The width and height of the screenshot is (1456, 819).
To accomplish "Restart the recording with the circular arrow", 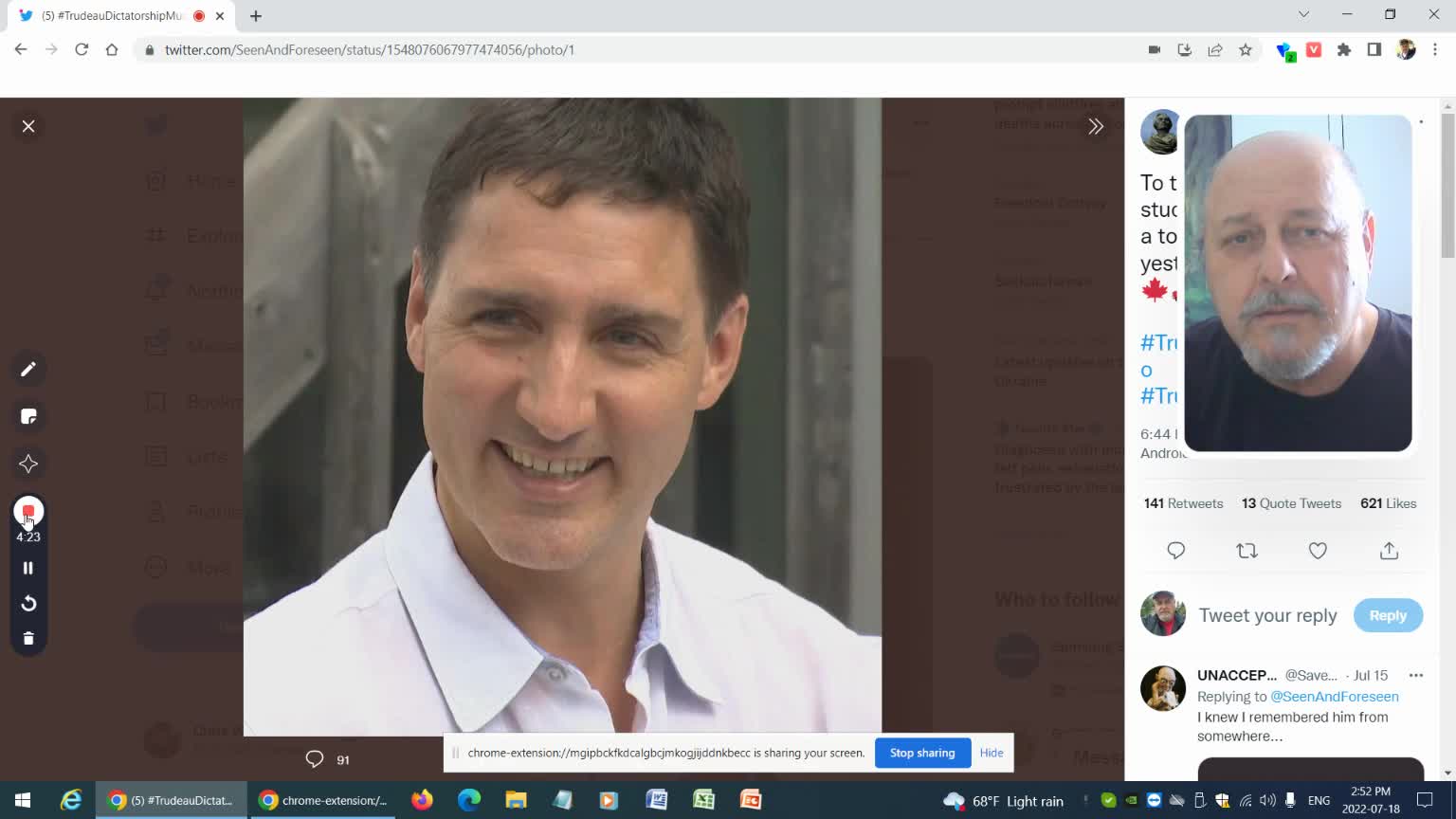I will [x=28, y=603].
